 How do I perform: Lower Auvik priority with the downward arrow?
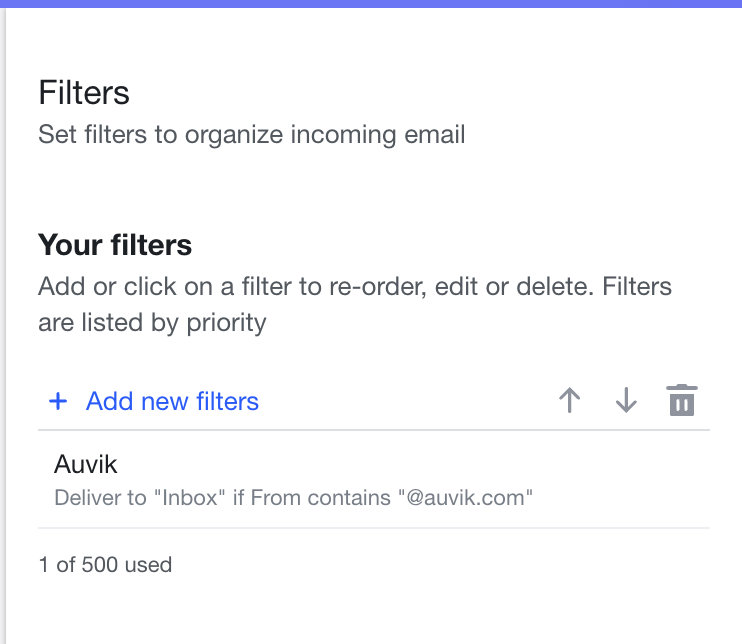(626, 400)
